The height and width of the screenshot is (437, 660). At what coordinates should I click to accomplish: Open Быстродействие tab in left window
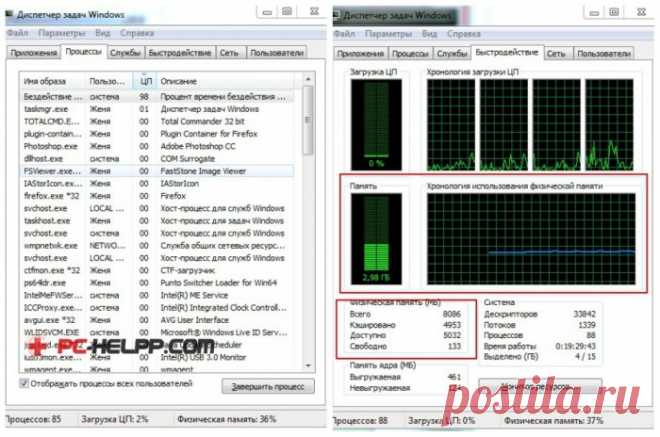(x=180, y=53)
